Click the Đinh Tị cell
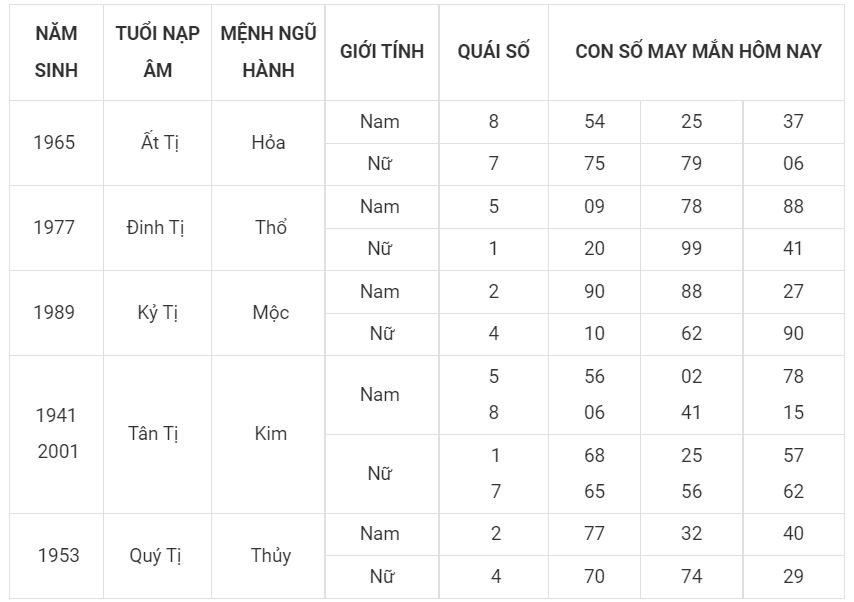 157,228
